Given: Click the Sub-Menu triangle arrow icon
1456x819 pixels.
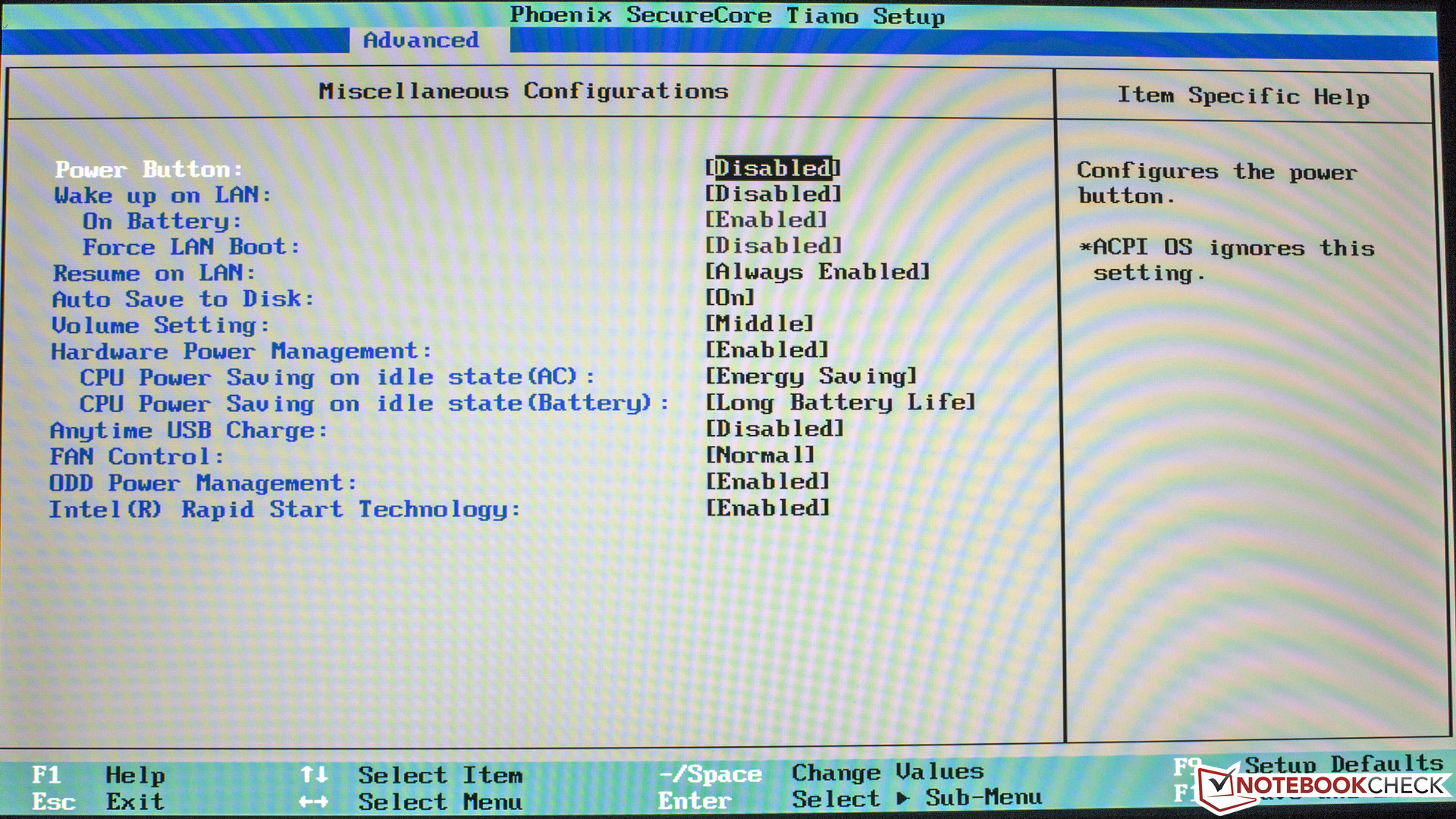Looking at the screenshot, I should pyautogui.click(x=902, y=799).
